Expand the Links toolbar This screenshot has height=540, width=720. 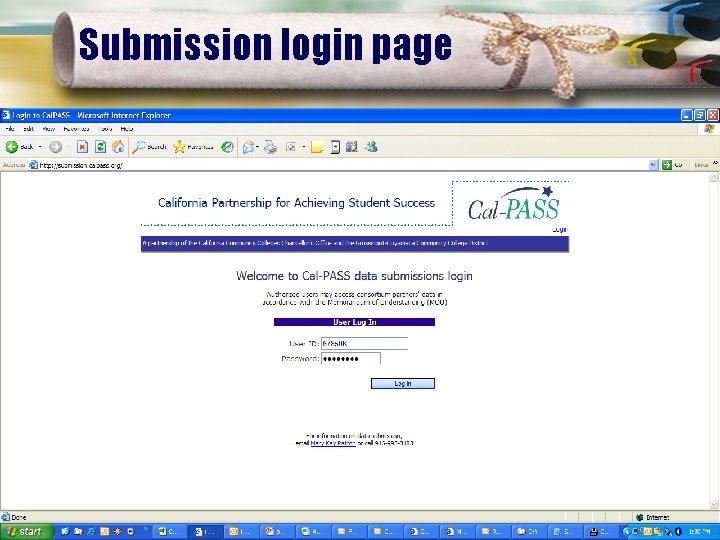[715, 163]
